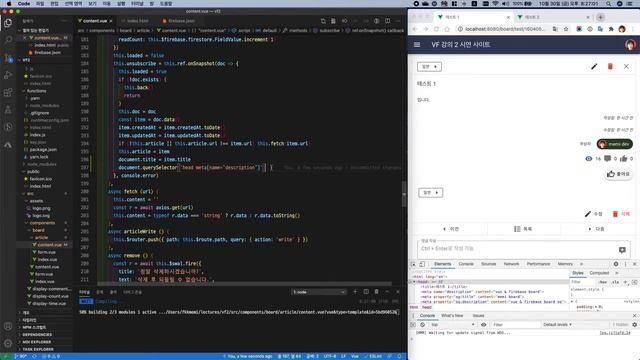Add a new terminal with the plus icon

(355, 292)
